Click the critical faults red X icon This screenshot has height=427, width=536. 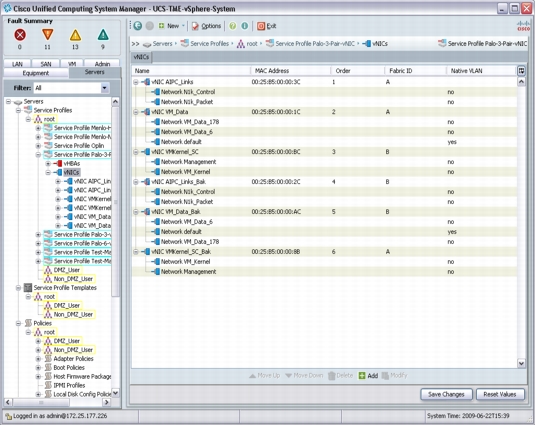pyautogui.click(x=20, y=35)
